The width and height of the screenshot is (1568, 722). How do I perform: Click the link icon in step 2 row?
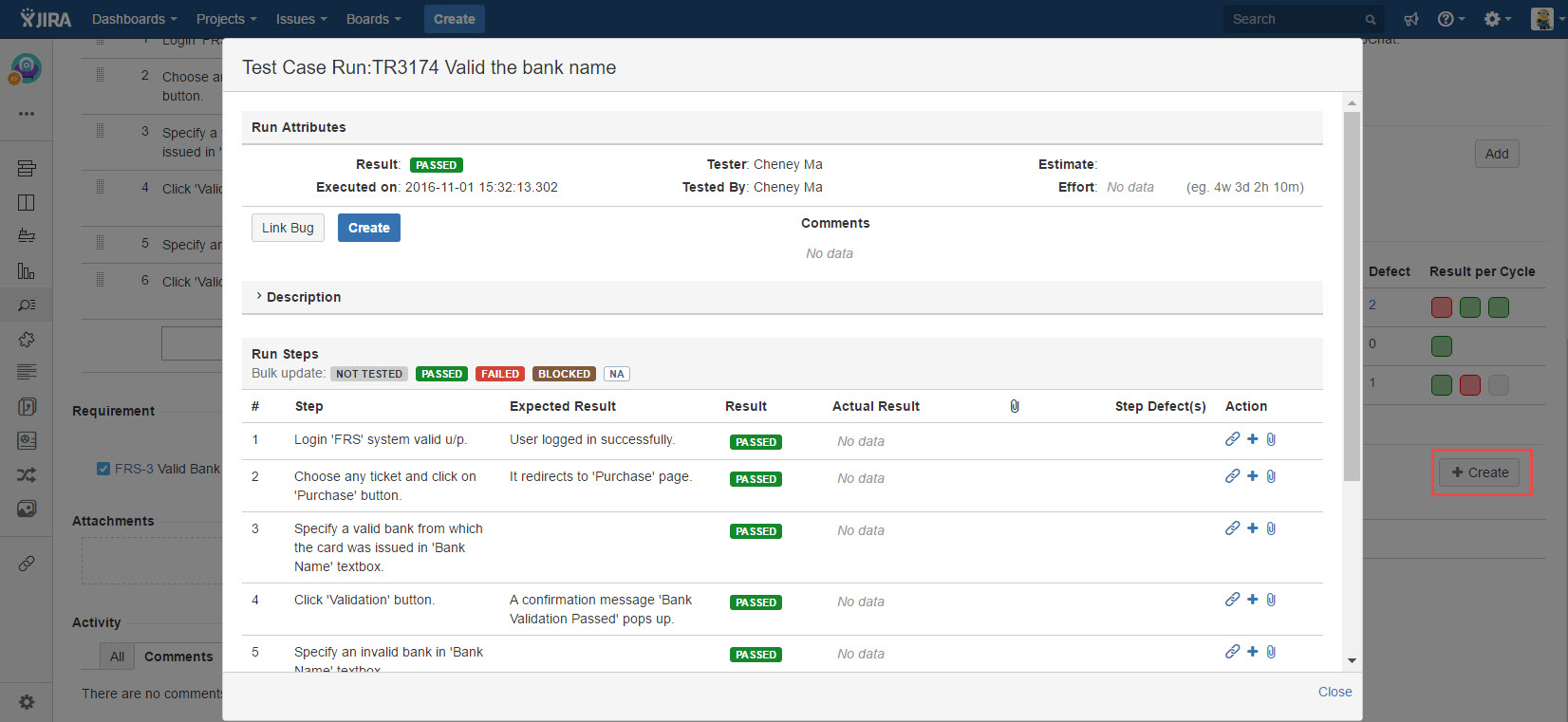[x=1232, y=476]
